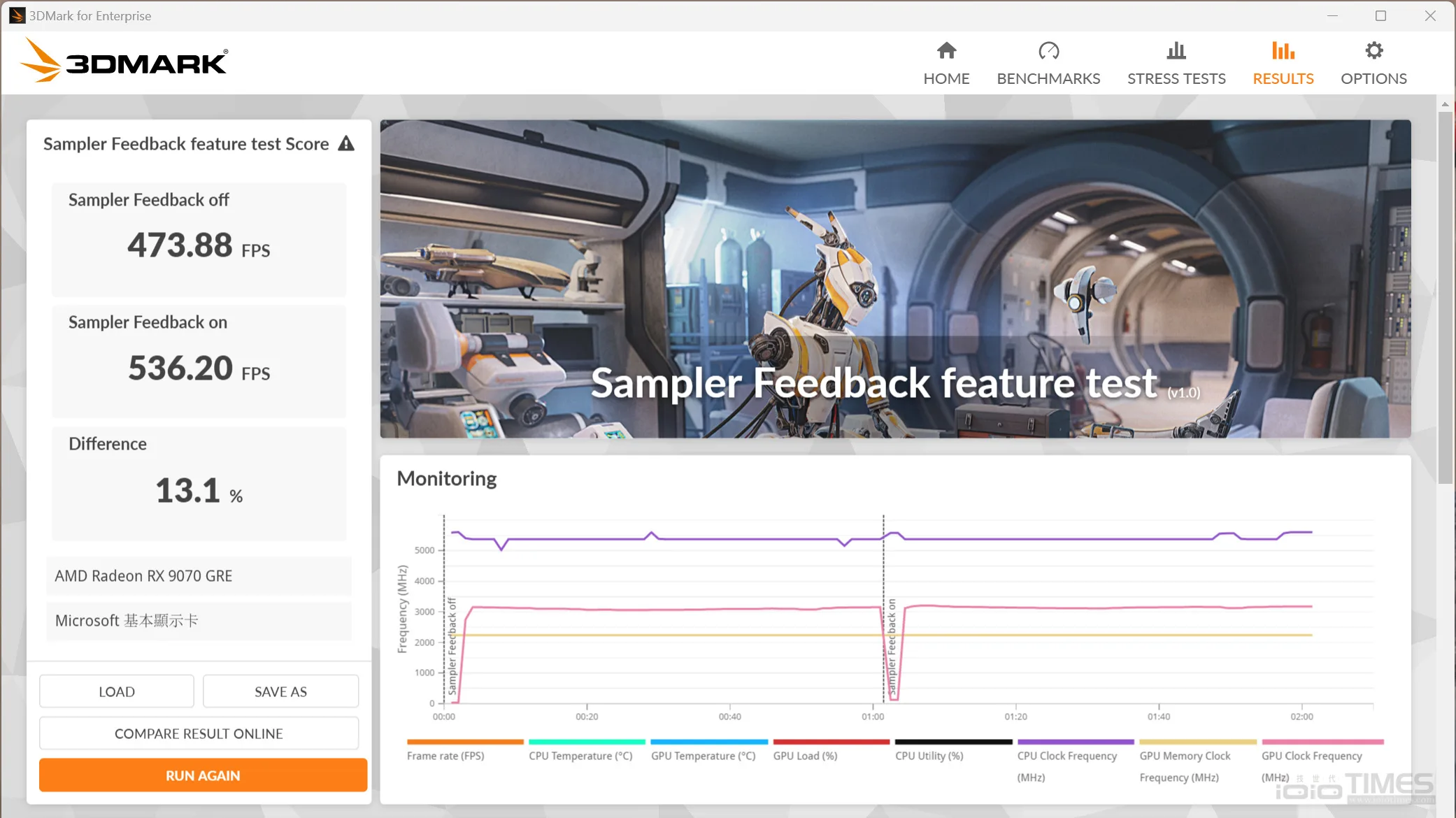Toggle the GPU Temperature legend swatch
The width and height of the screenshot is (1456, 818).
coord(709,742)
